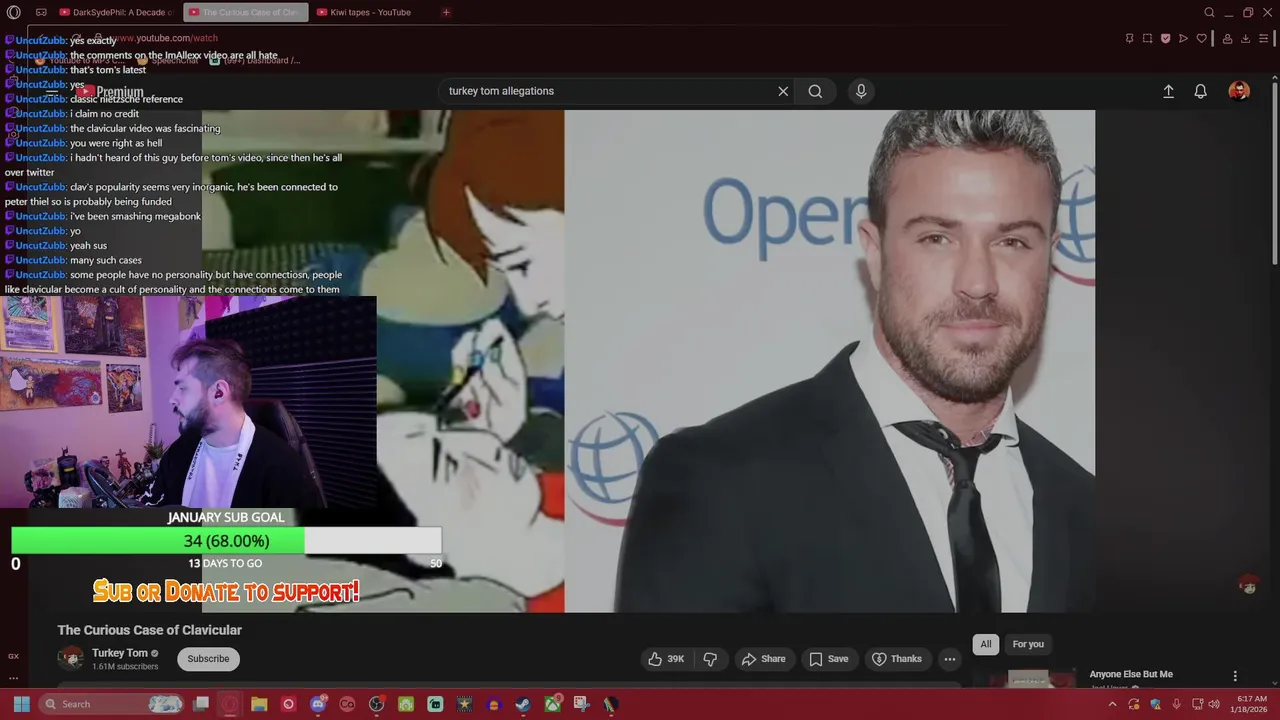Like the video with 39K thumbs up

click(x=666, y=659)
